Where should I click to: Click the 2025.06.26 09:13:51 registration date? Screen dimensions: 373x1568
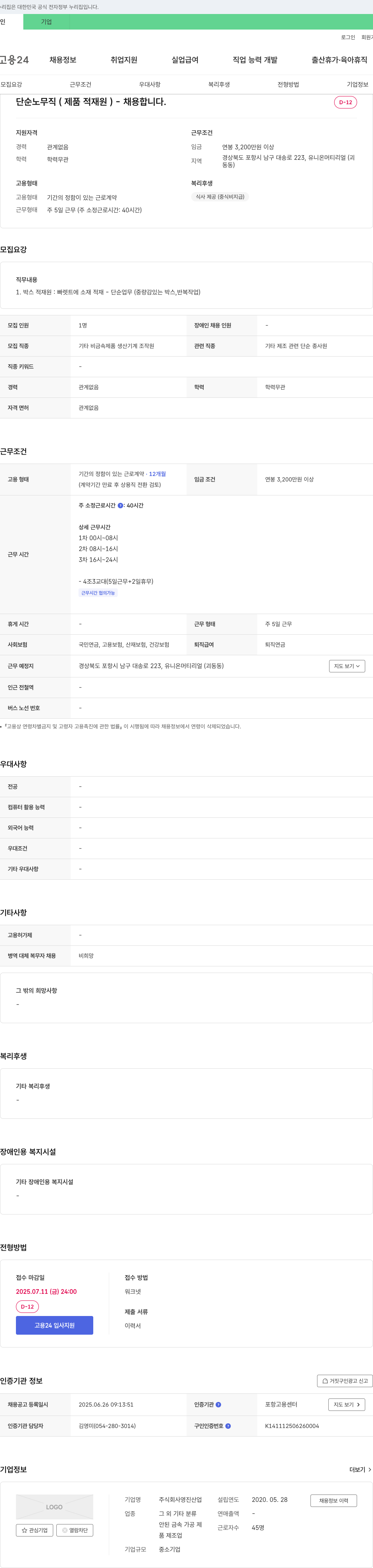[106, 1404]
